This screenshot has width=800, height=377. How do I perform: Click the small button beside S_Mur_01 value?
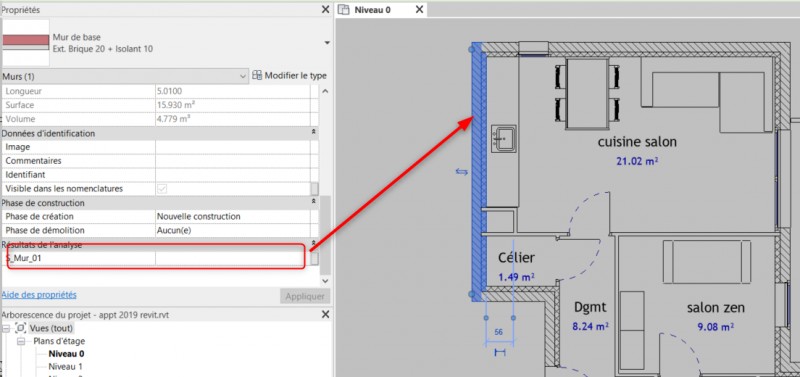[315, 259]
